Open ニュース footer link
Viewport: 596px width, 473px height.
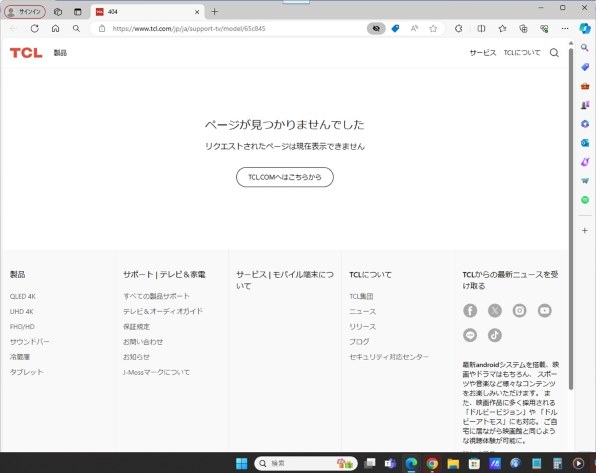pyautogui.click(x=363, y=311)
